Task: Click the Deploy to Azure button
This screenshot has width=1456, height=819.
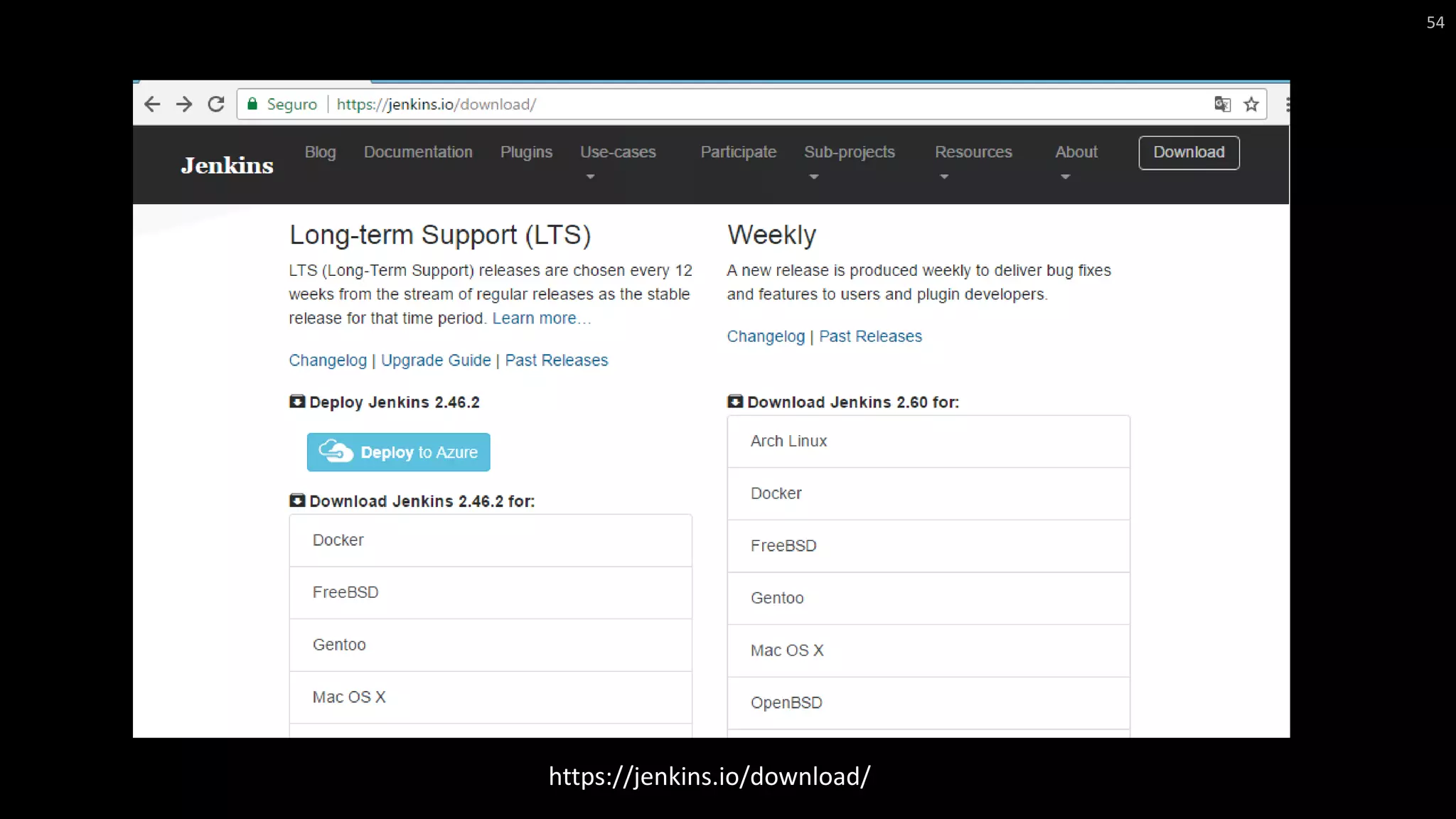Action: coord(398,452)
